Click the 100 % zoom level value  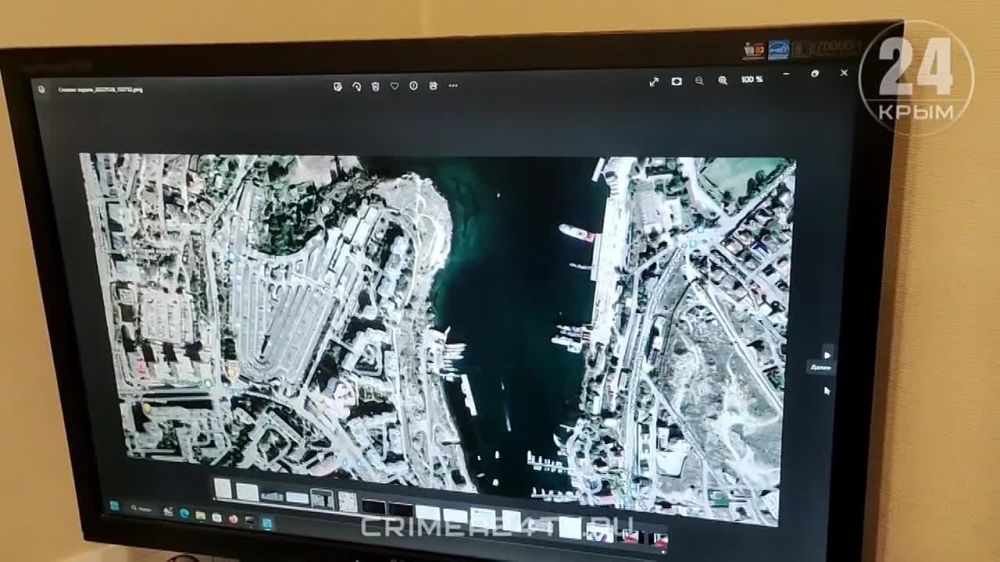click(x=752, y=80)
